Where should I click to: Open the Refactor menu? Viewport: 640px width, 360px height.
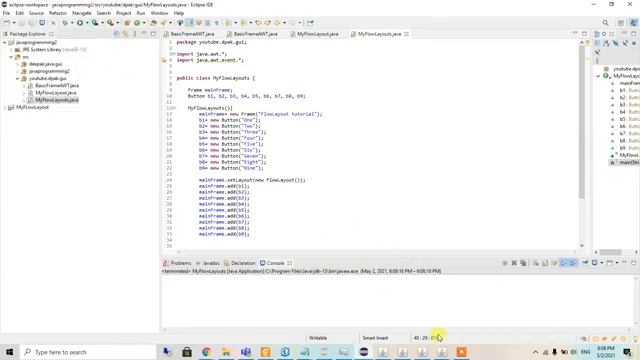click(58, 13)
